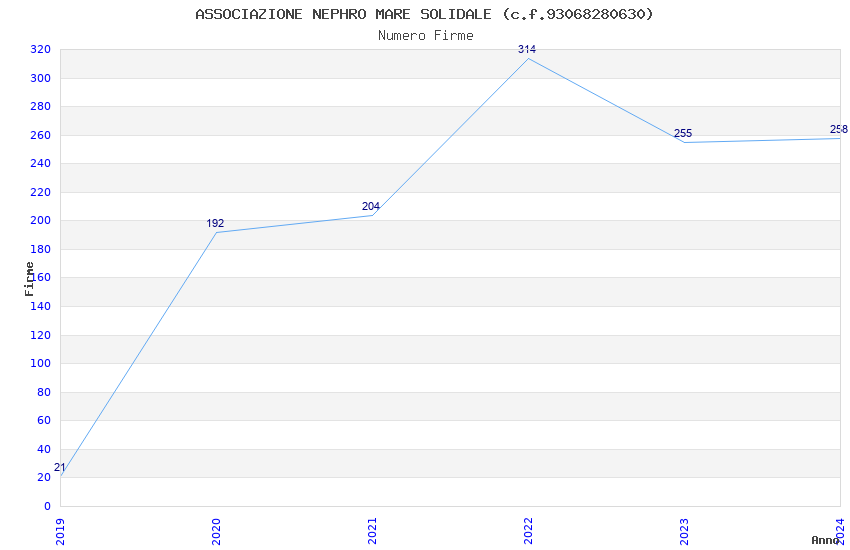Image resolution: width=850 pixels, height=550 pixels.
Task: Click the x-axis year 2021
Action: (372, 532)
